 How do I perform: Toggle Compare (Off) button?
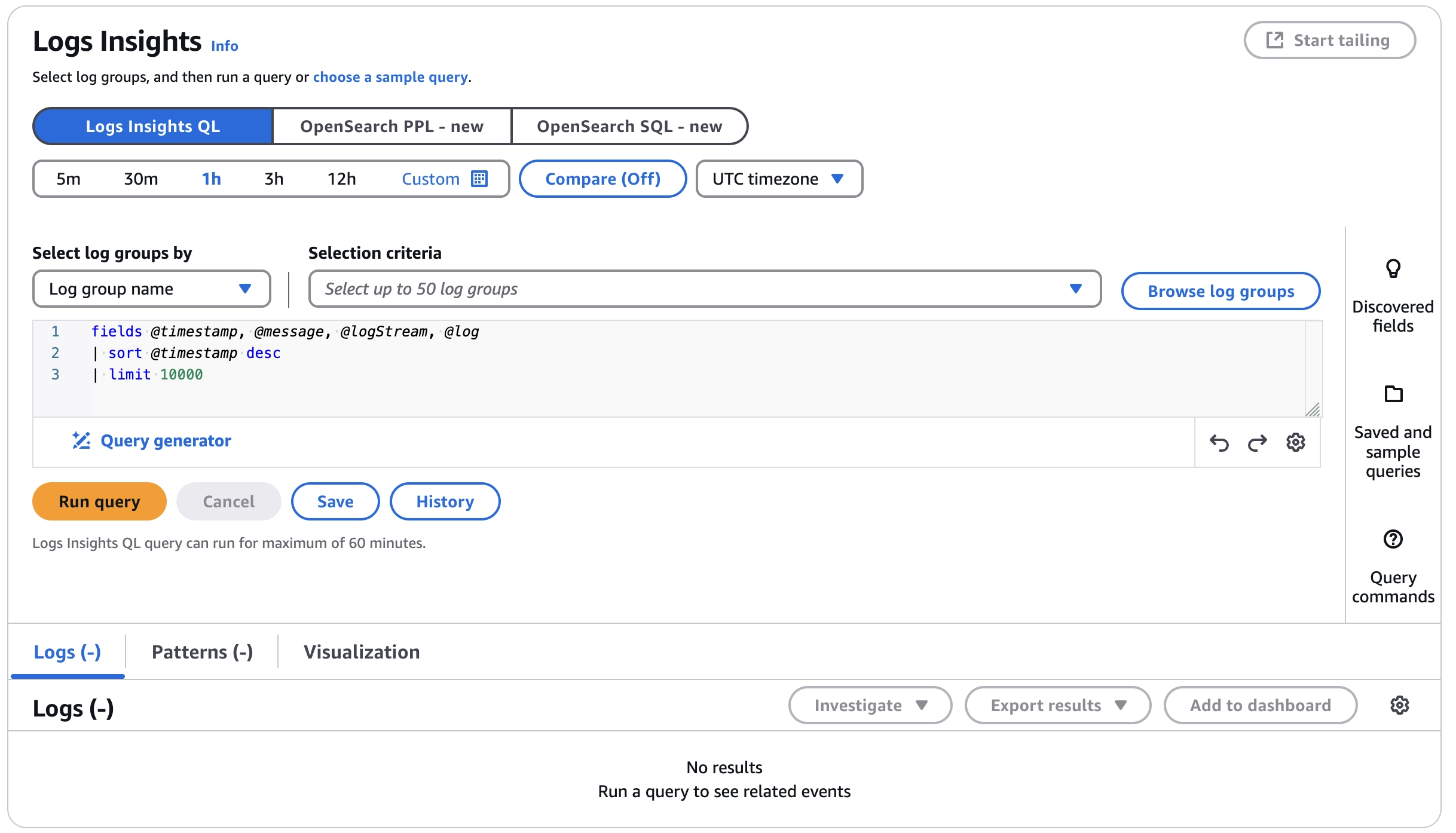click(602, 179)
